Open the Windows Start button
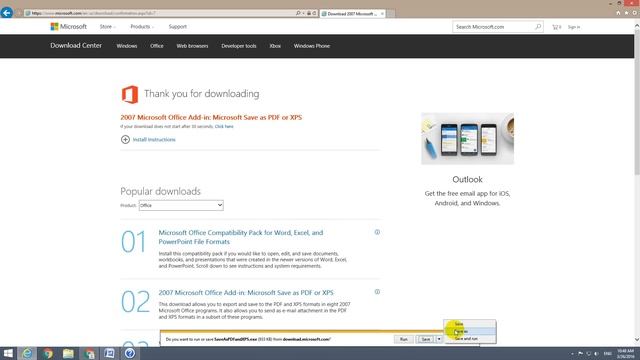 click(8, 353)
